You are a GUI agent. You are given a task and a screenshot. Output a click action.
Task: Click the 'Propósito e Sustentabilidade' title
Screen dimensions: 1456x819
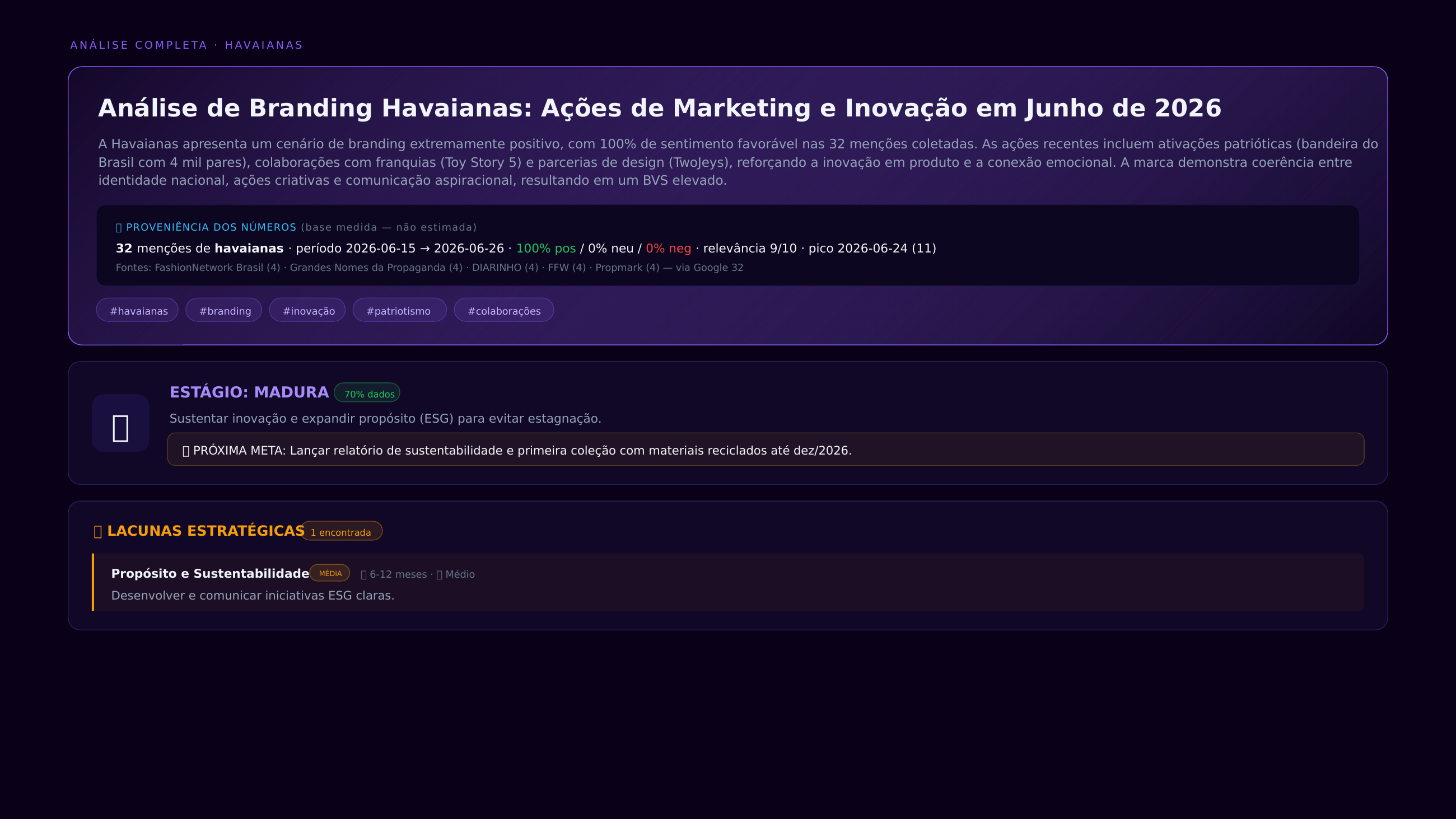pyautogui.click(x=210, y=574)
